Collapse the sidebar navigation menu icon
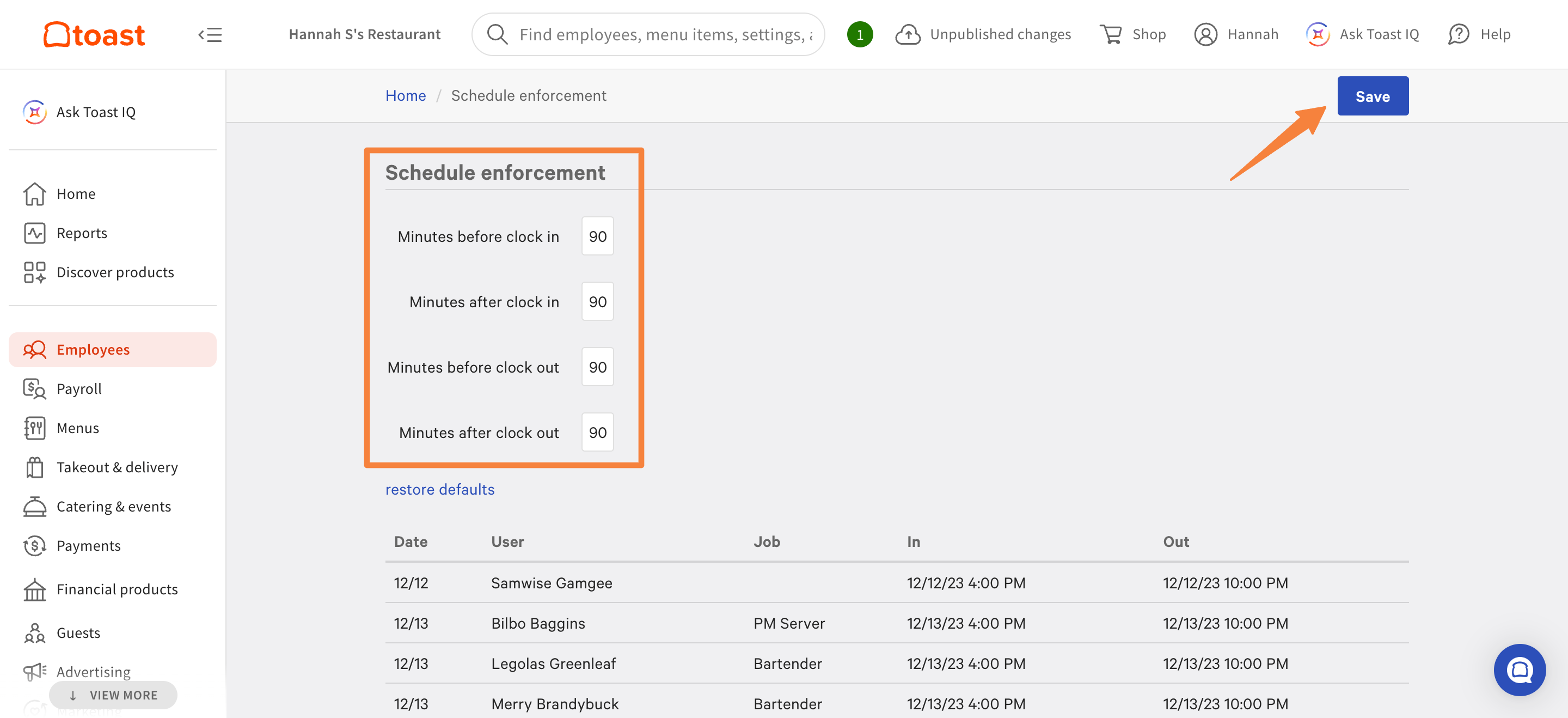Viewport: 1568px width, 718px height. coord(210,35)
